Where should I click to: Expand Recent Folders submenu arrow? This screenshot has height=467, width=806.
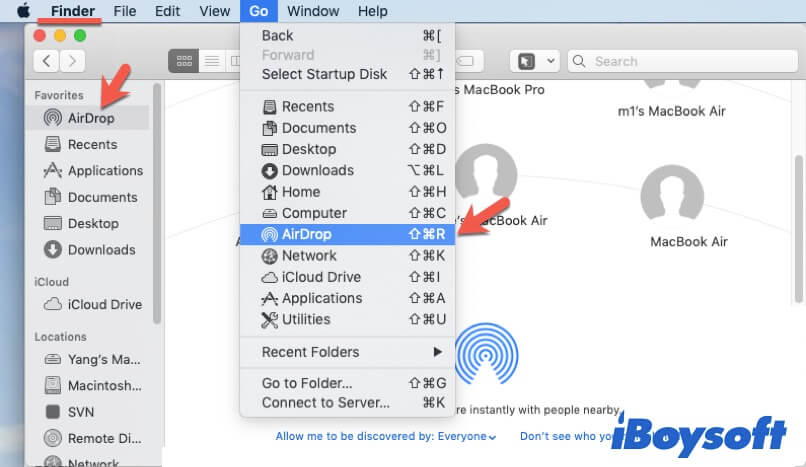tap(437, 352)
